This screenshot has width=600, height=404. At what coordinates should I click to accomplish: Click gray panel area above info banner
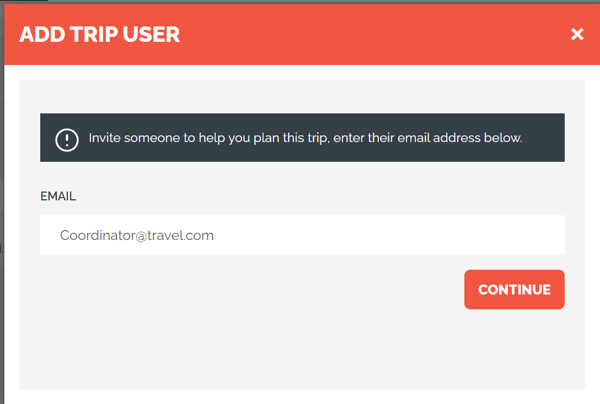tap(302, 97)
